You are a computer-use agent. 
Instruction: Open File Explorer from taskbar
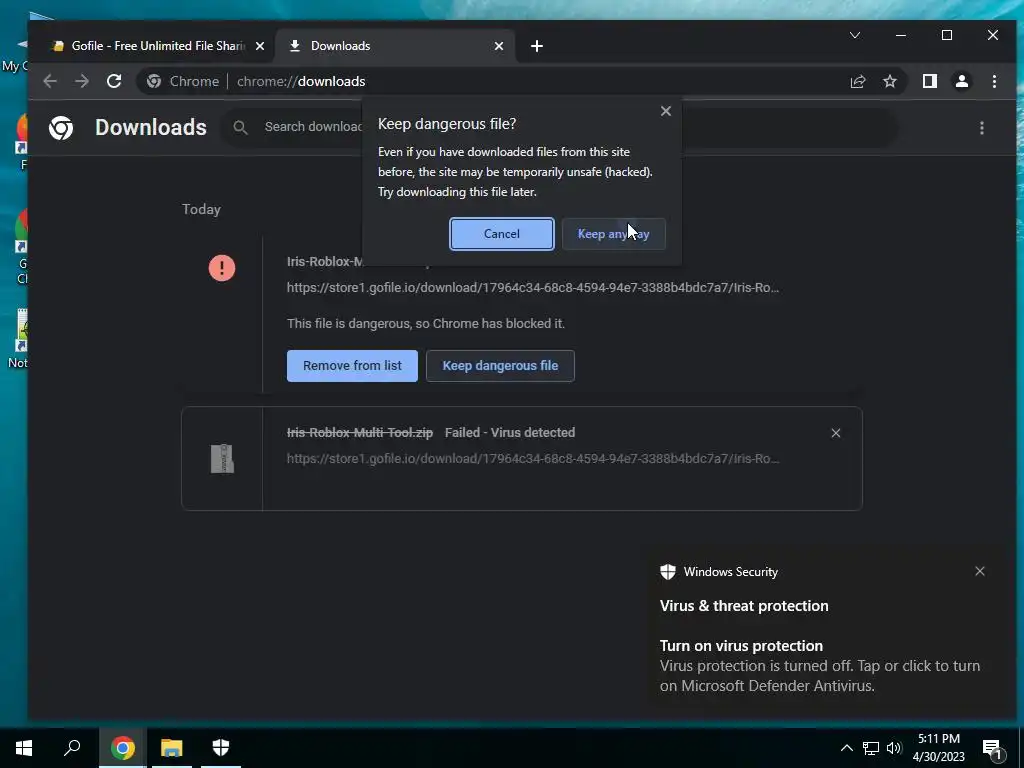pos(171,748)
